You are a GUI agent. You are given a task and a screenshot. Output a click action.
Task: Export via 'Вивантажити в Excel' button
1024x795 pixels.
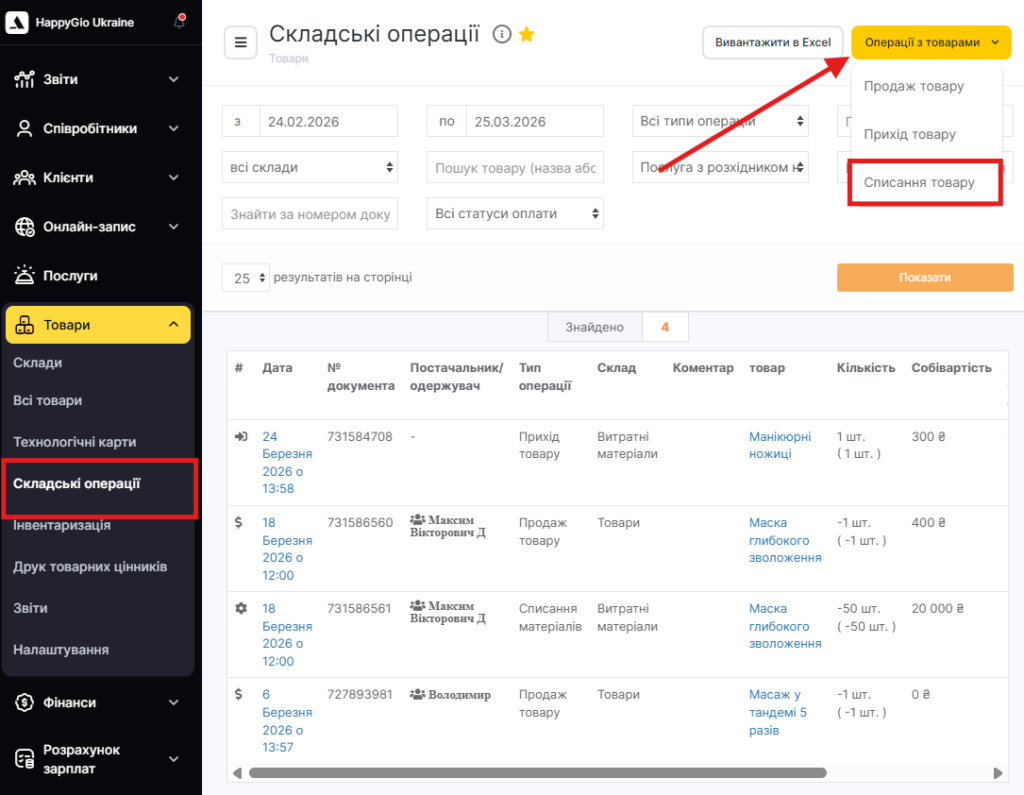773,43
